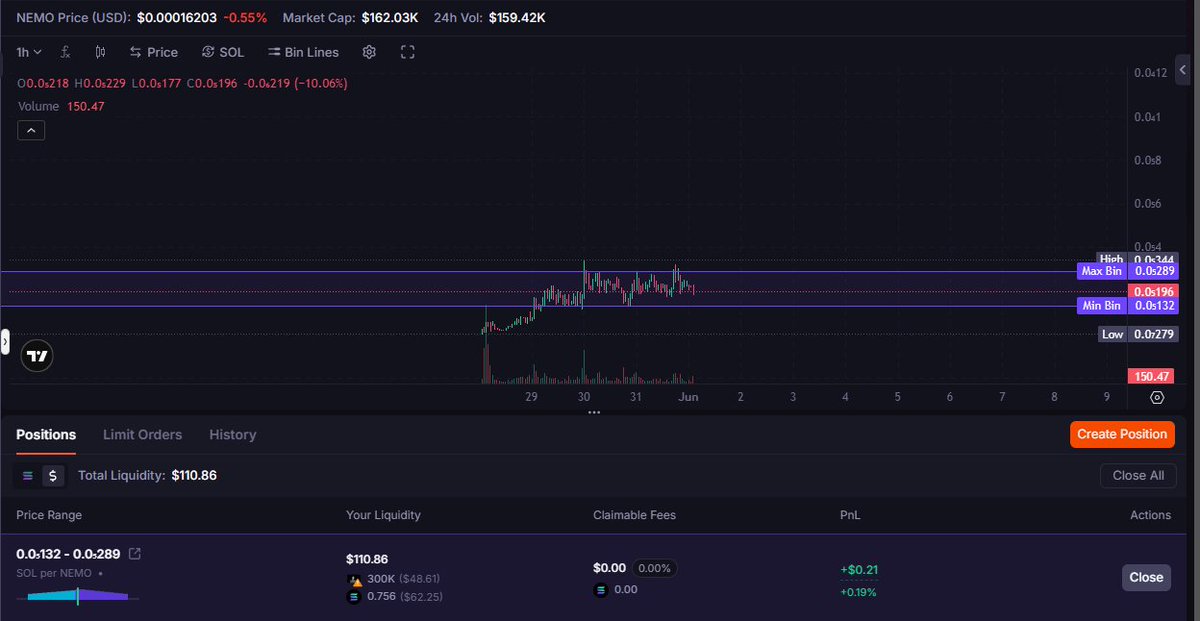Toggle Price / Market Cap view

click(153, 52)
